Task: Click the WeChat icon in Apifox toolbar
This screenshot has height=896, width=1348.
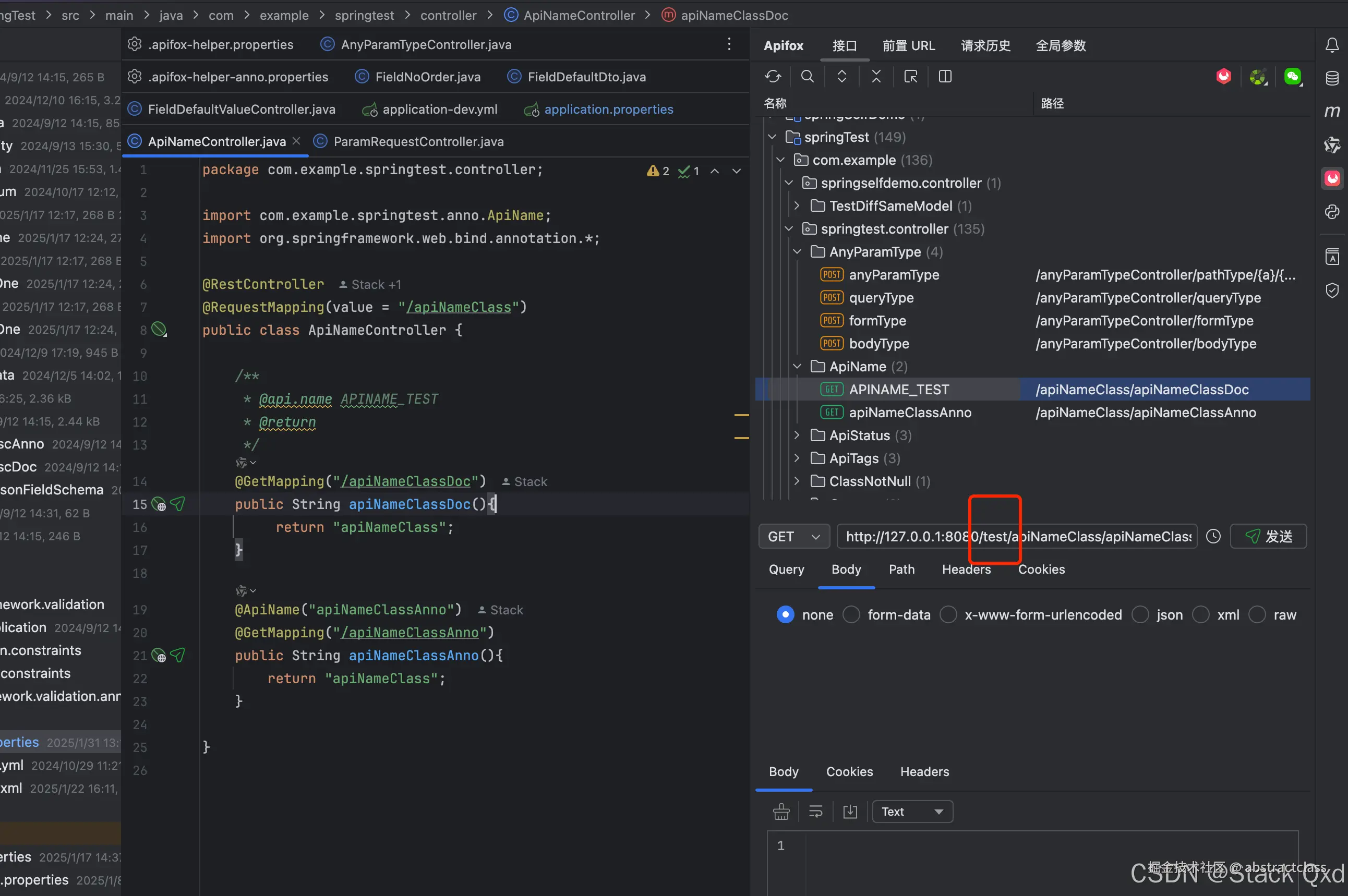Action: pyautogui.click(x=1292, y=77)
